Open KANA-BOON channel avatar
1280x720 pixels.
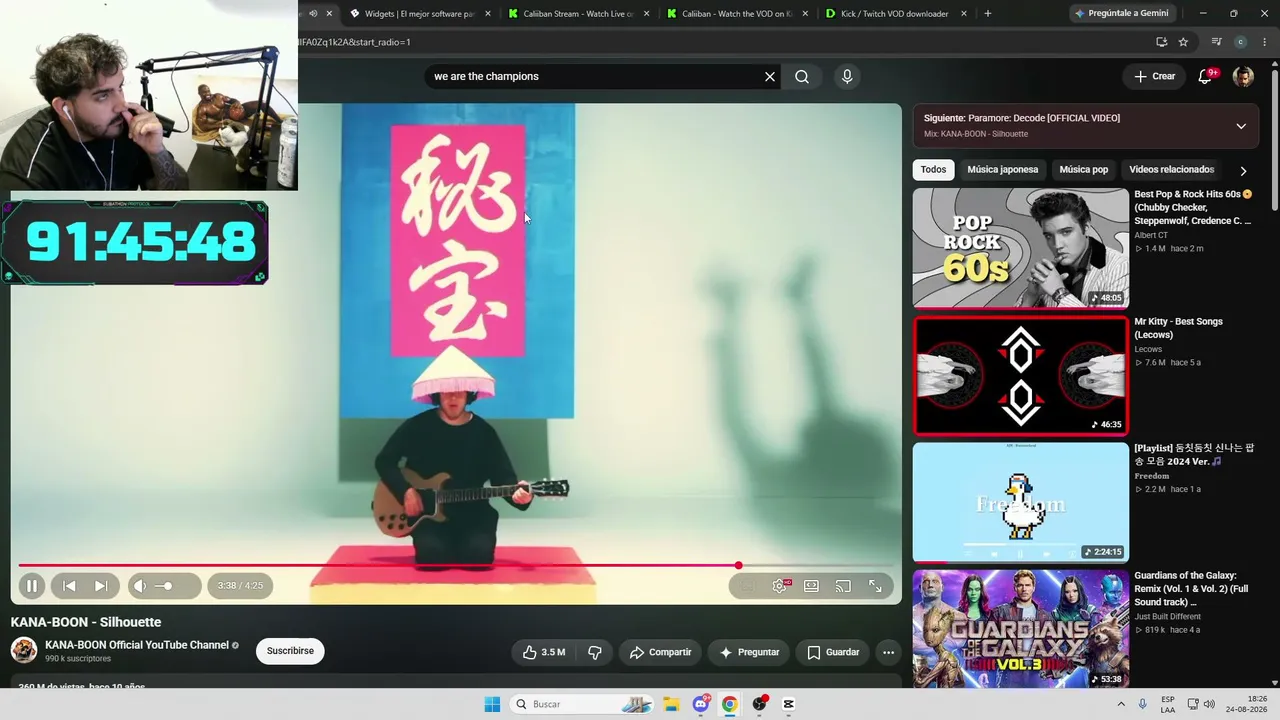point(24,650)
